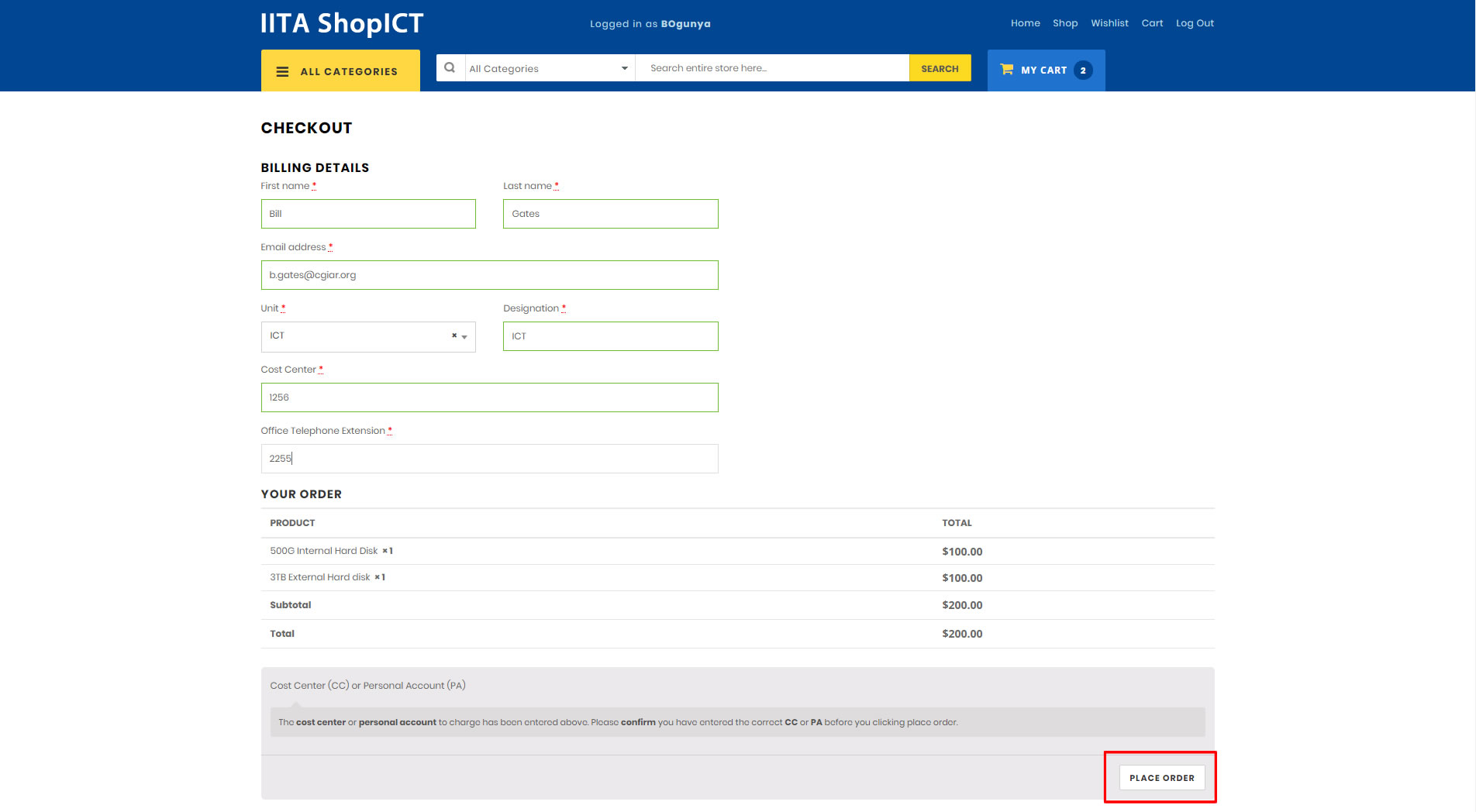This screenshot has height=812, width=1476.
Task: Click the Designation input field
Action: click(x=610, y=336)
